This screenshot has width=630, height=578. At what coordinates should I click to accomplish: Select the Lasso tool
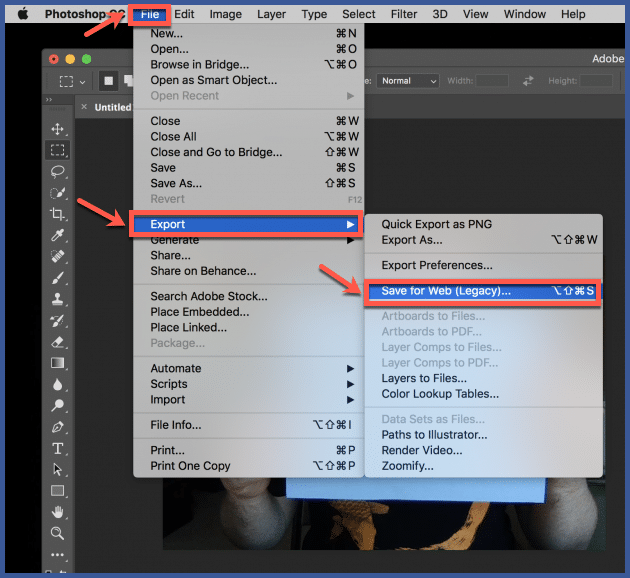[57, 172]
